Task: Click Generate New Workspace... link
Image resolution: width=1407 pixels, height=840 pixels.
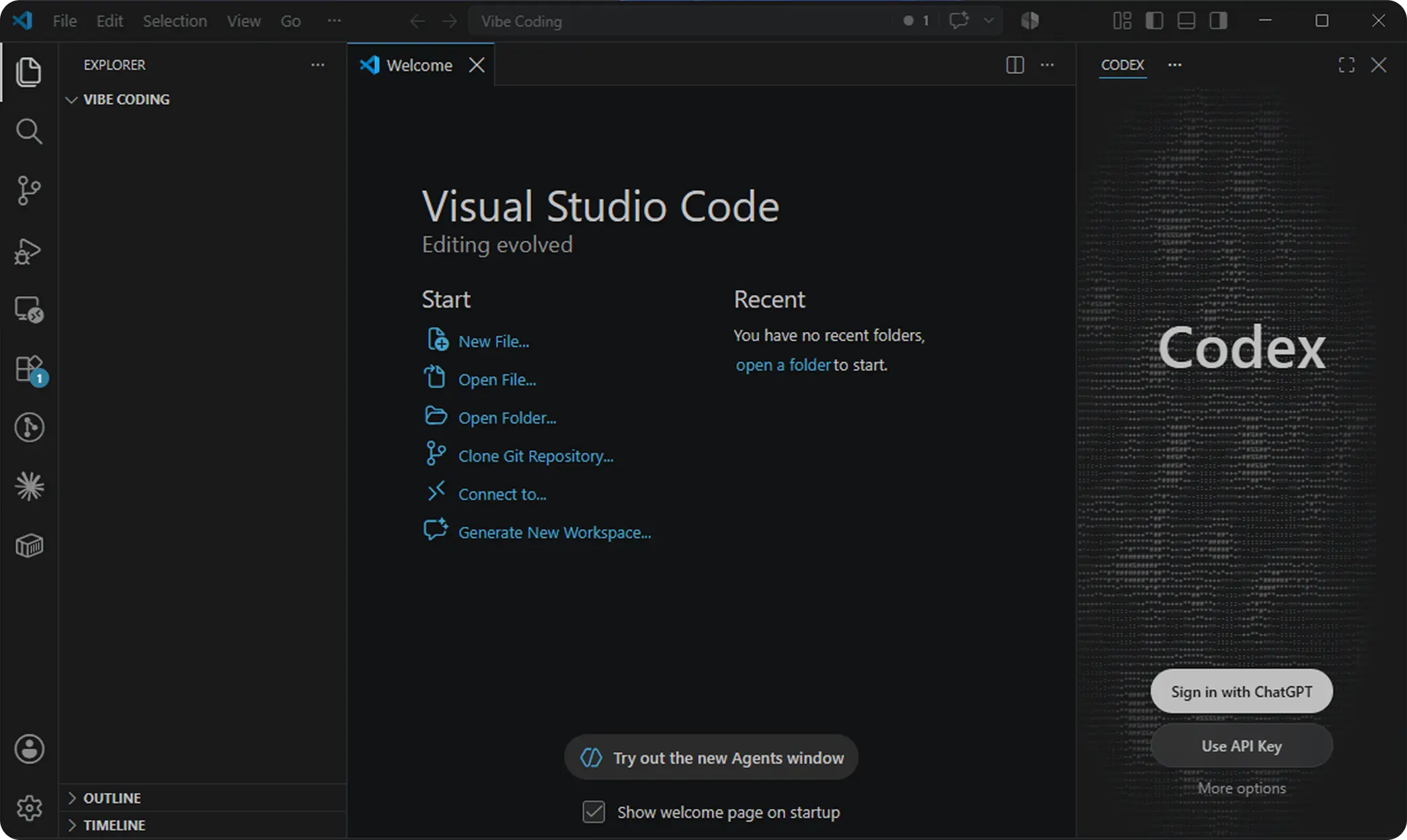Action: pyautogui.click(x=555, y=533)
